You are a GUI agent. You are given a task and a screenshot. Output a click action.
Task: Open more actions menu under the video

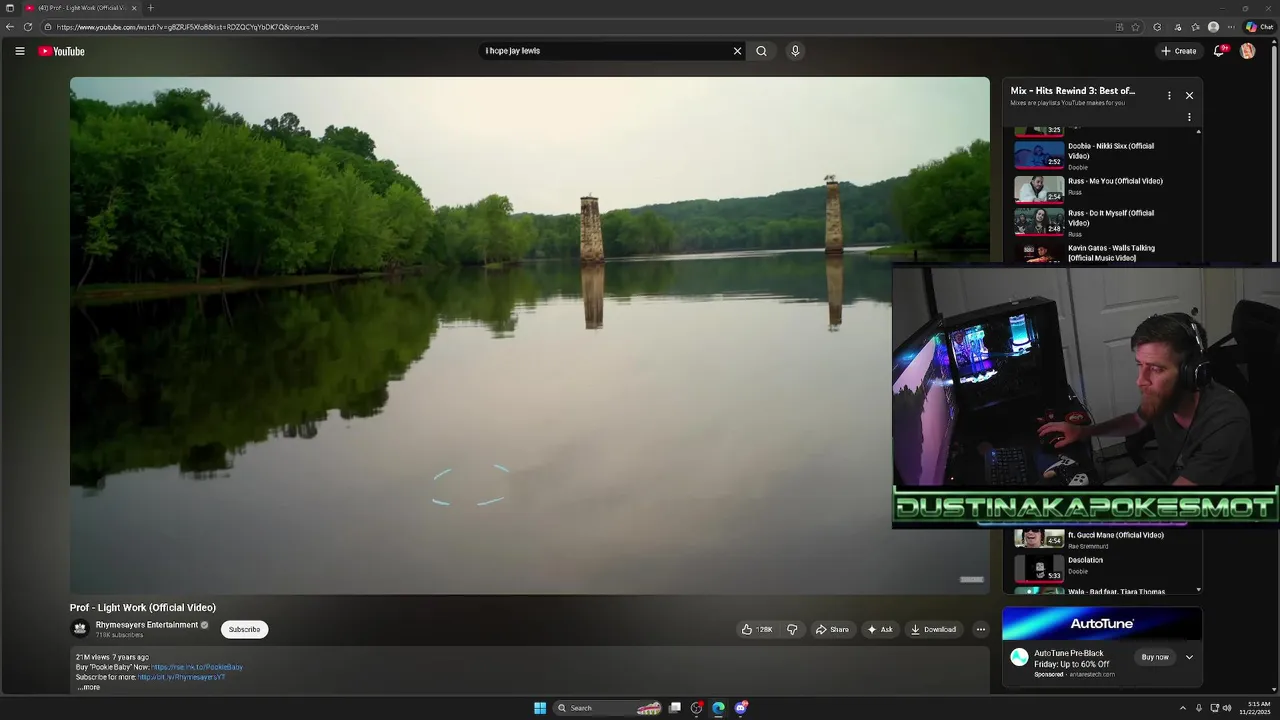pyautogui.click(x=981, y=629)
